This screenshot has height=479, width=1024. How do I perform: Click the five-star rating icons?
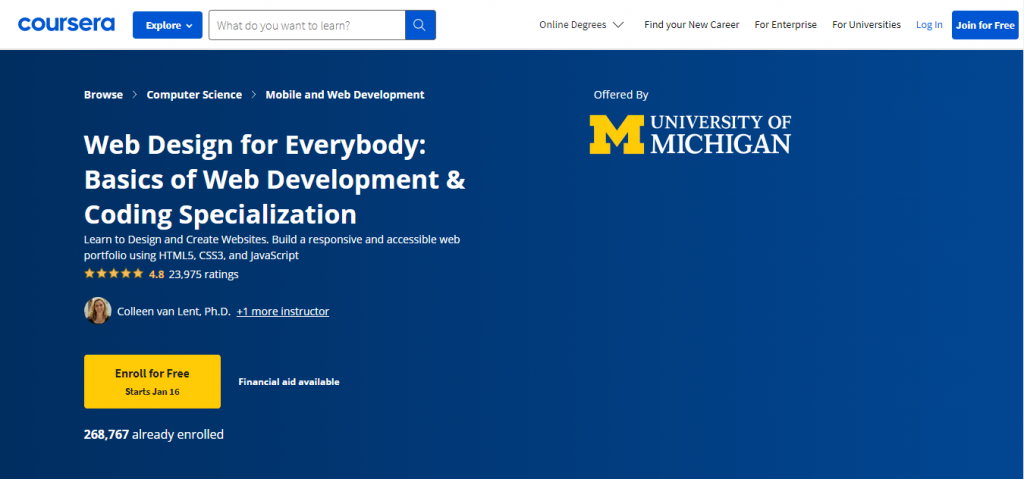point(113,274)
